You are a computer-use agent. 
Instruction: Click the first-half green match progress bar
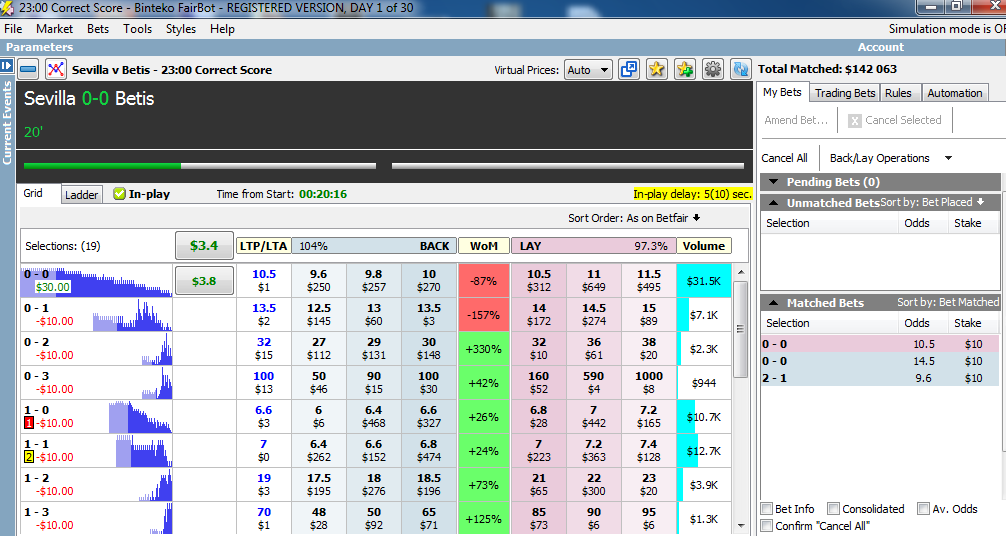[x=200, y=166]
